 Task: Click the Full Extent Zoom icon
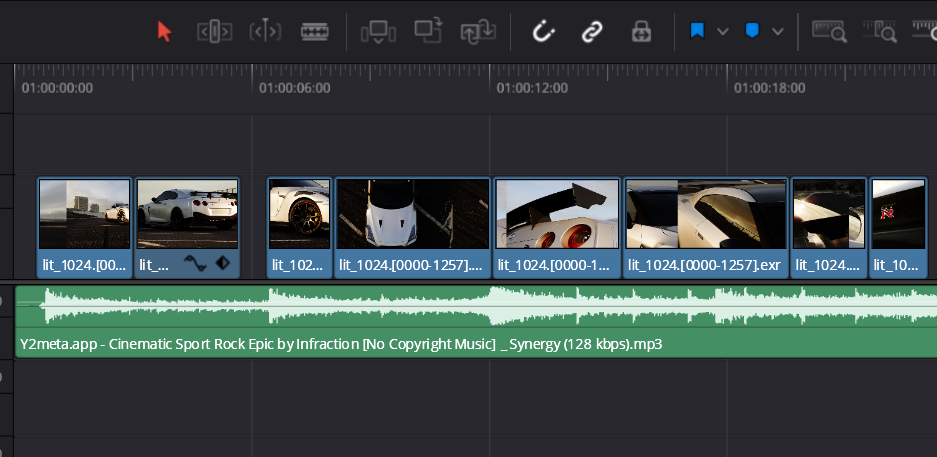[x=830, y=32]
